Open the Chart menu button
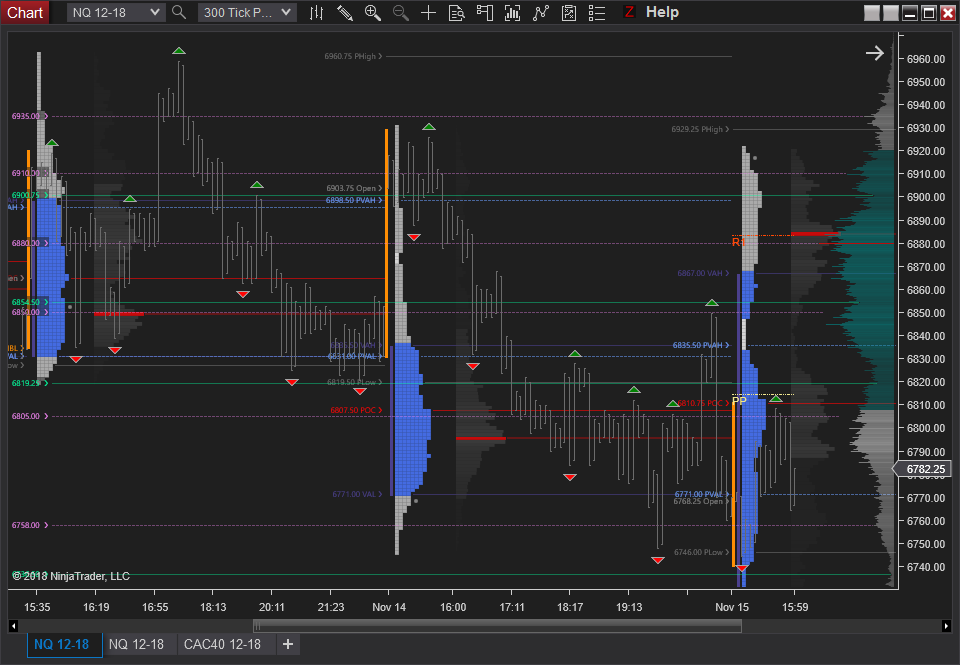The image size is (960, 665). (x=25, y=12)
